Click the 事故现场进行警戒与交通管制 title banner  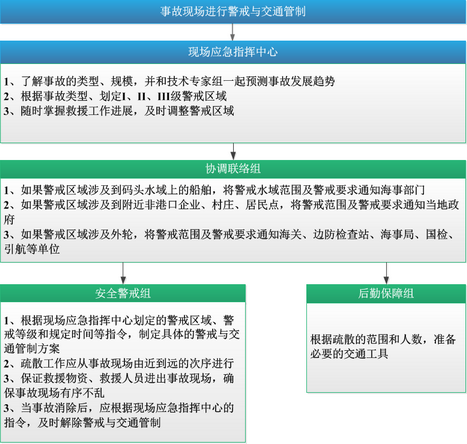pos(233,12)
